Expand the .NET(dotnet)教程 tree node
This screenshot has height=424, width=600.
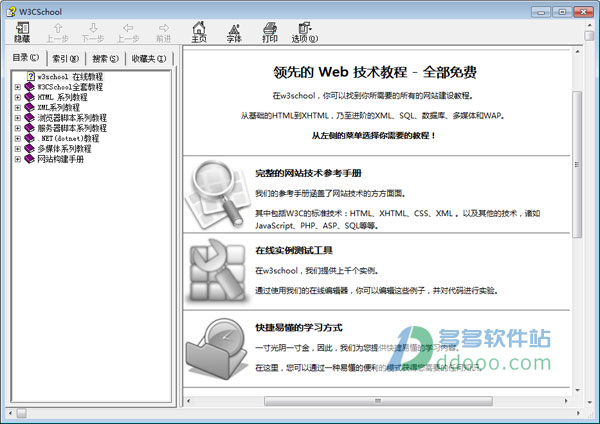point(18,139)
